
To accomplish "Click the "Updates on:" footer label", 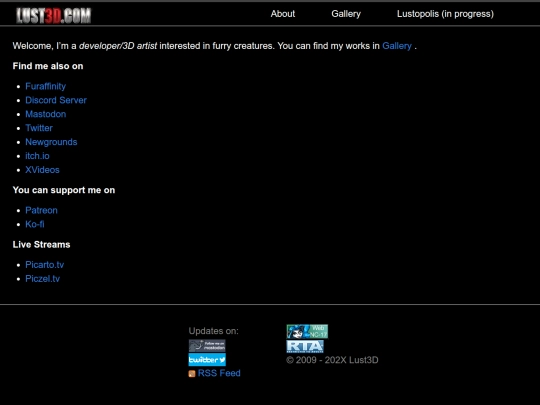I will tap(214, 331).
